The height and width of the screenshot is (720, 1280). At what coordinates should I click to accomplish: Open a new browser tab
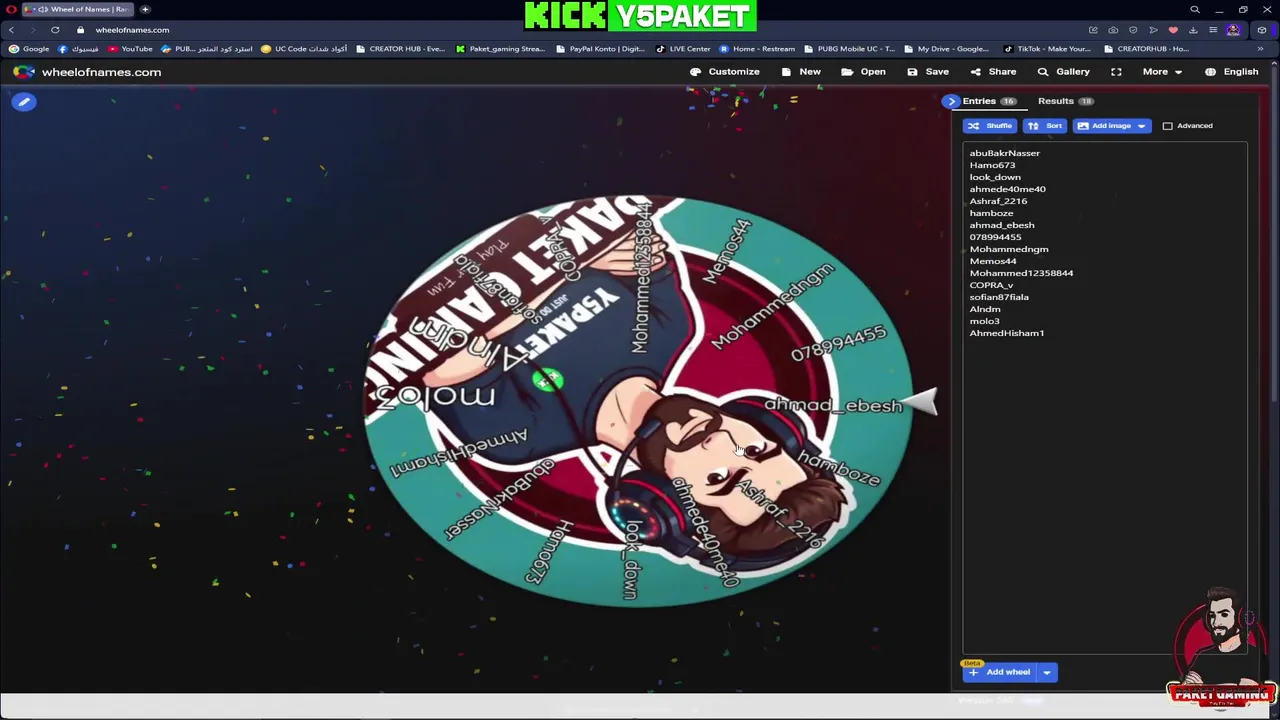[x=145, y=9]
